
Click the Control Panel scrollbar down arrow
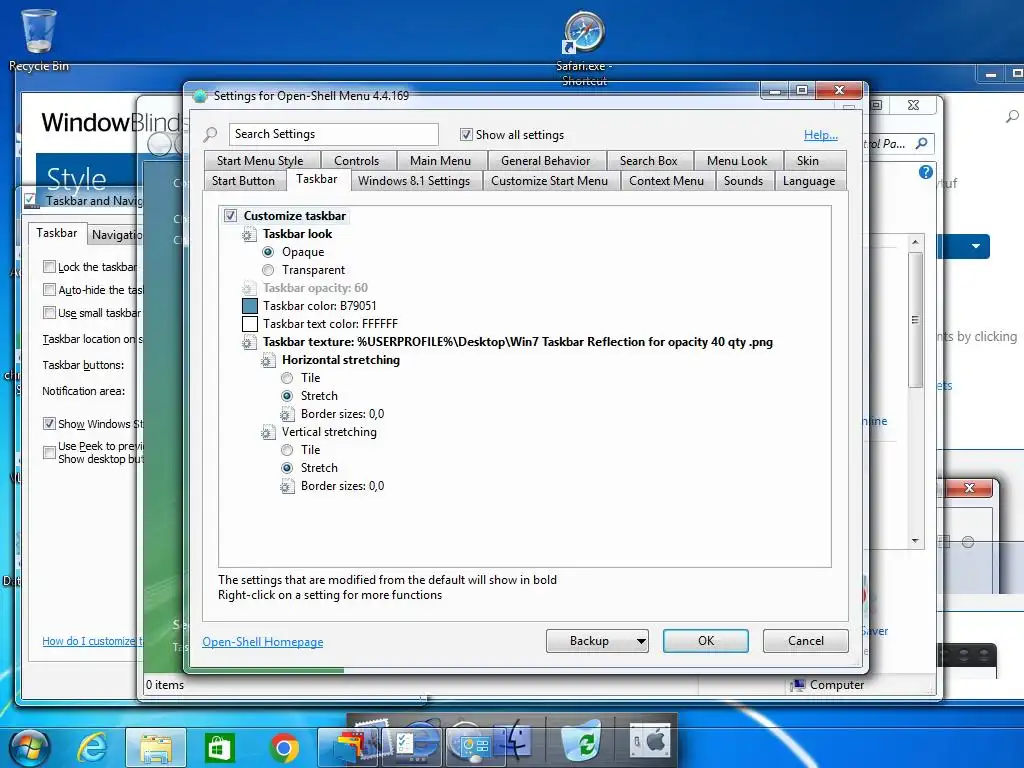point(916,541)
